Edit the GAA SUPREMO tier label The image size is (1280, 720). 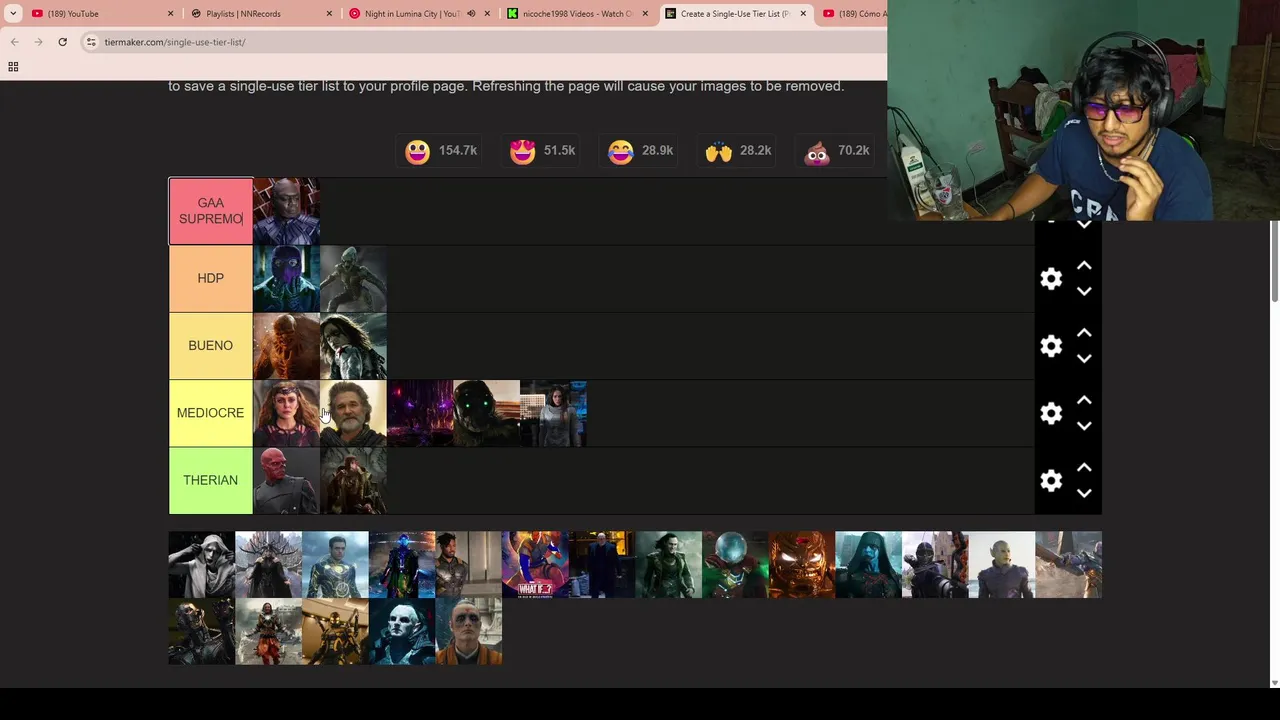[210, 211]
